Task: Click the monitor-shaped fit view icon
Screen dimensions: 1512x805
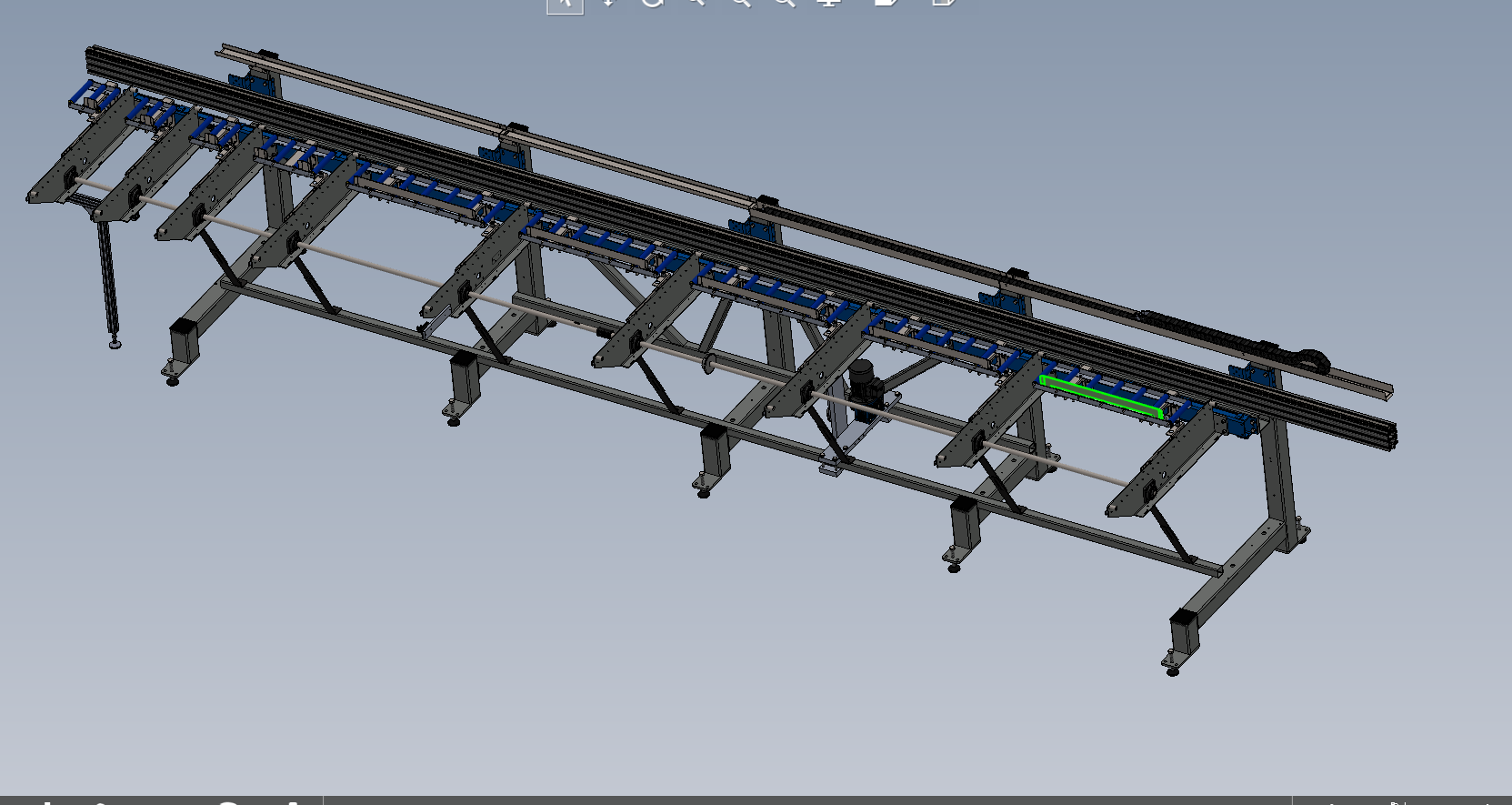Action: tap(828, 3)
